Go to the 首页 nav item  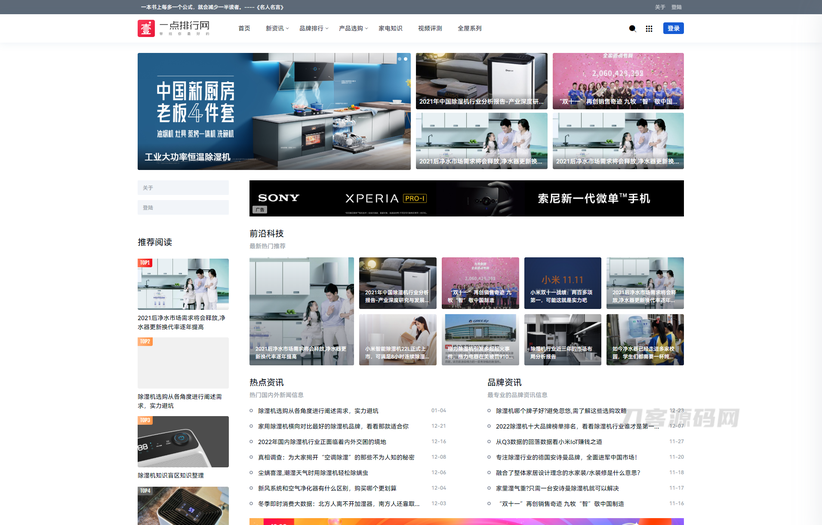244,29
